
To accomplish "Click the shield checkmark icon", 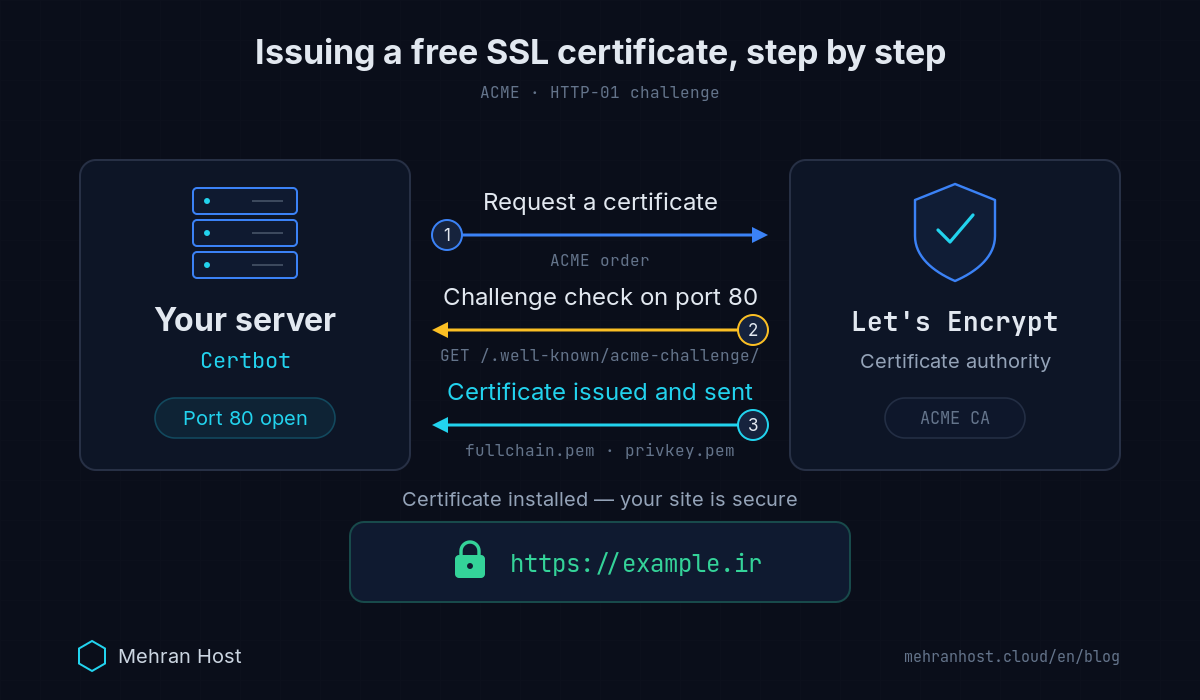I will [x=955, y=233].
